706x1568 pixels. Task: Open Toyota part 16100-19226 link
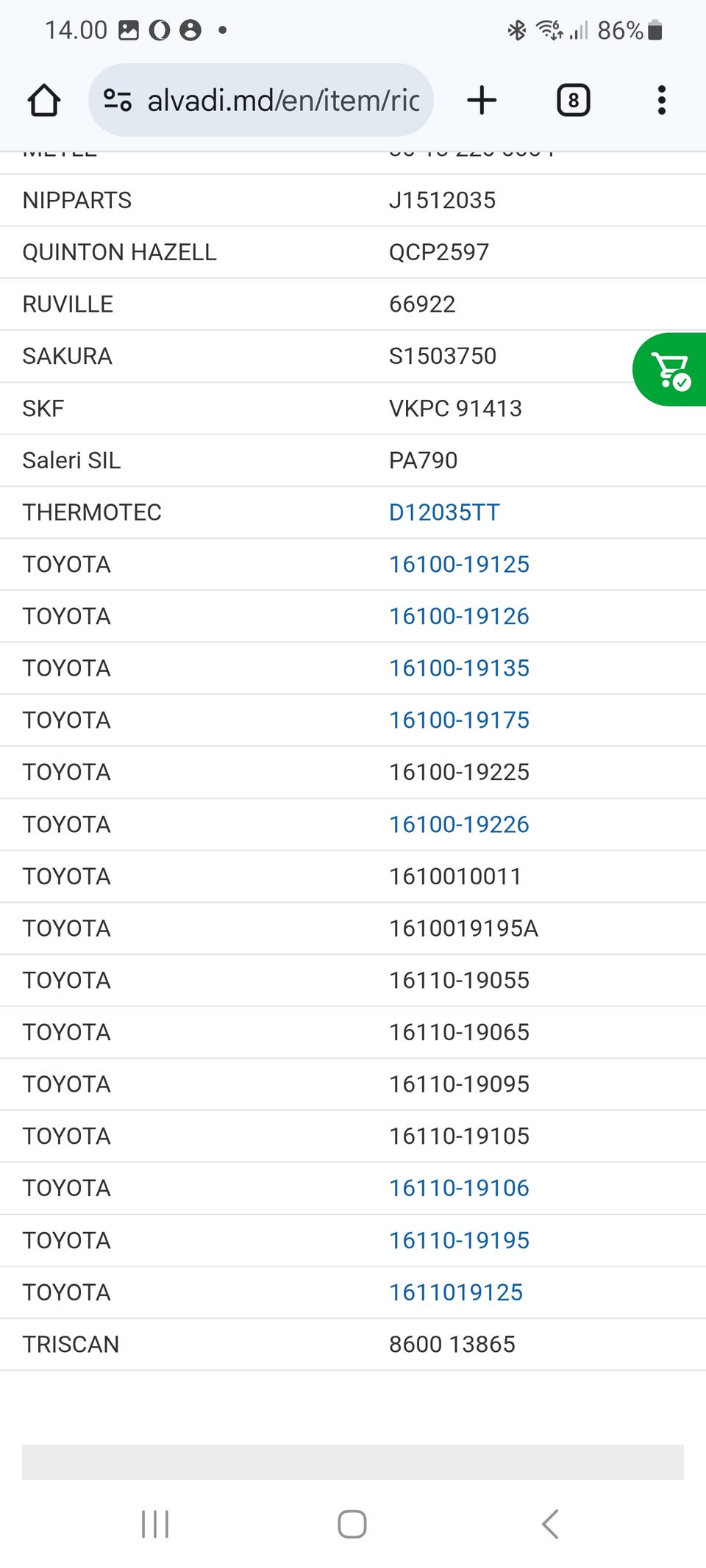[459, 824]
